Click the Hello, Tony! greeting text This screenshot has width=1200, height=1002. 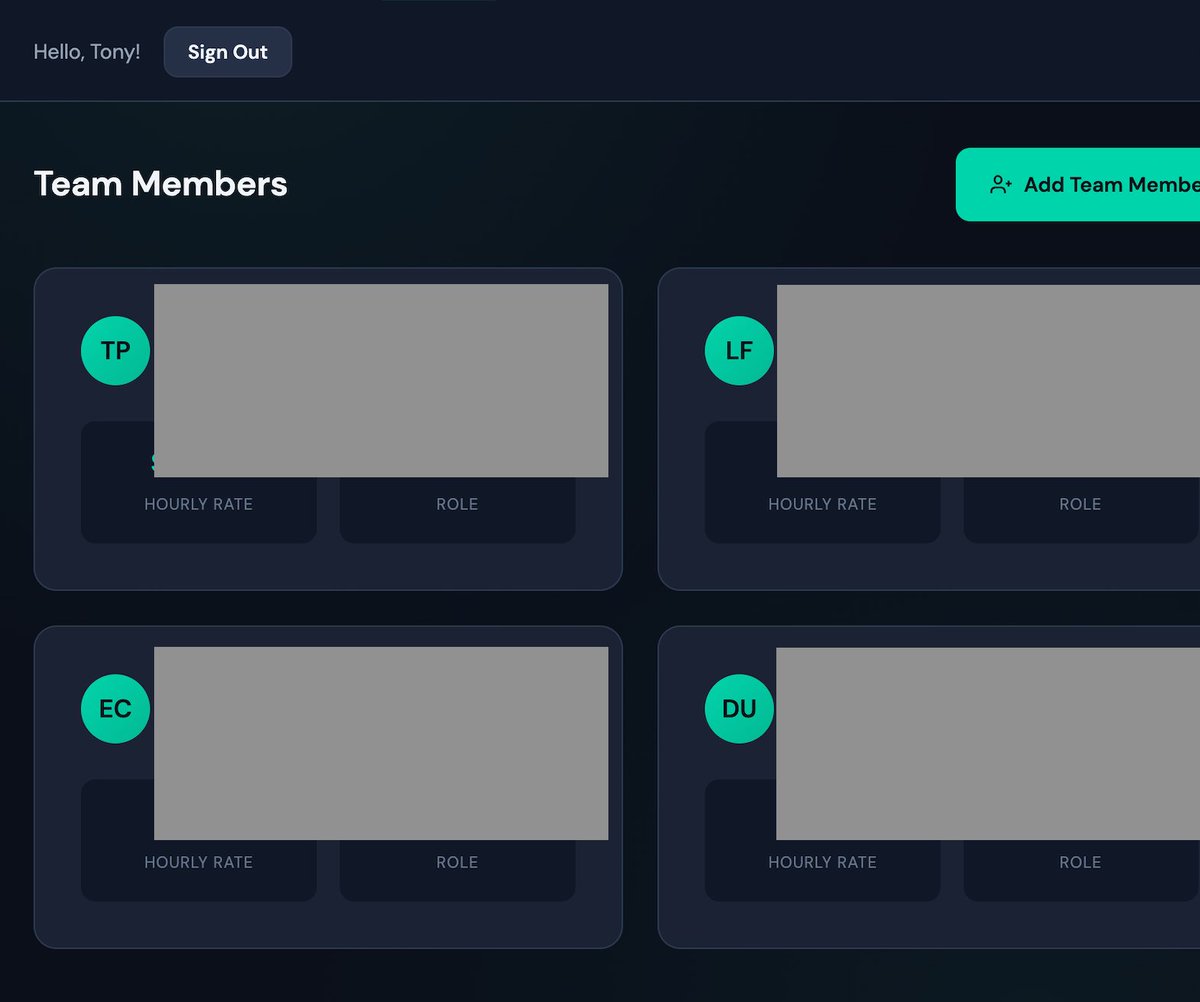[87, 52]
